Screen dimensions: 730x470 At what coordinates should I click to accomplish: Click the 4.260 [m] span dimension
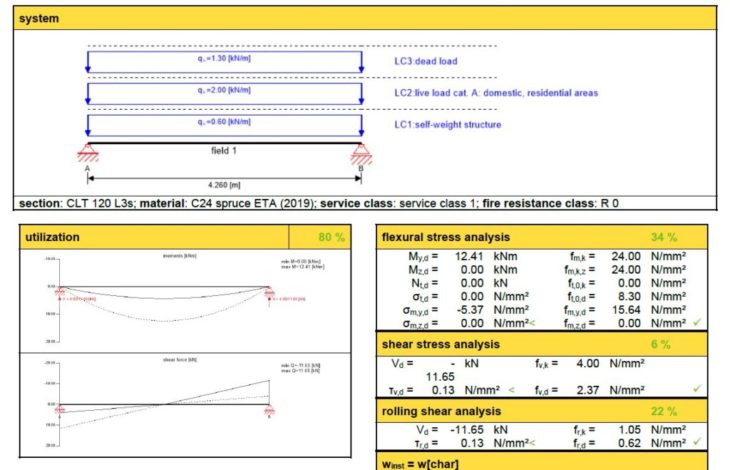[x=225, y=184]
